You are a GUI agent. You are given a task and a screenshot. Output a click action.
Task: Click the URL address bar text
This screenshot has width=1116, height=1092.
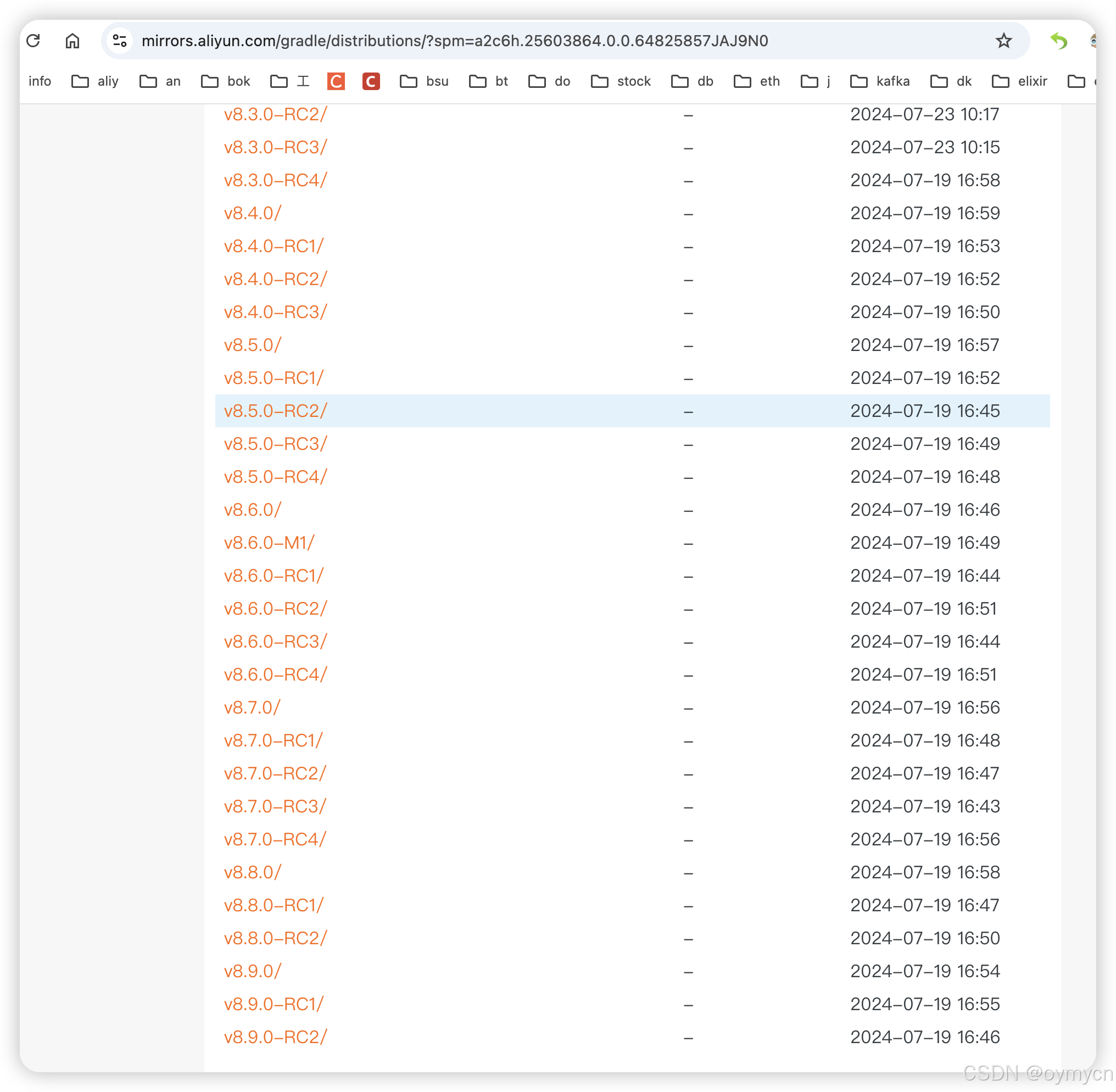click(x=454, y=41)
